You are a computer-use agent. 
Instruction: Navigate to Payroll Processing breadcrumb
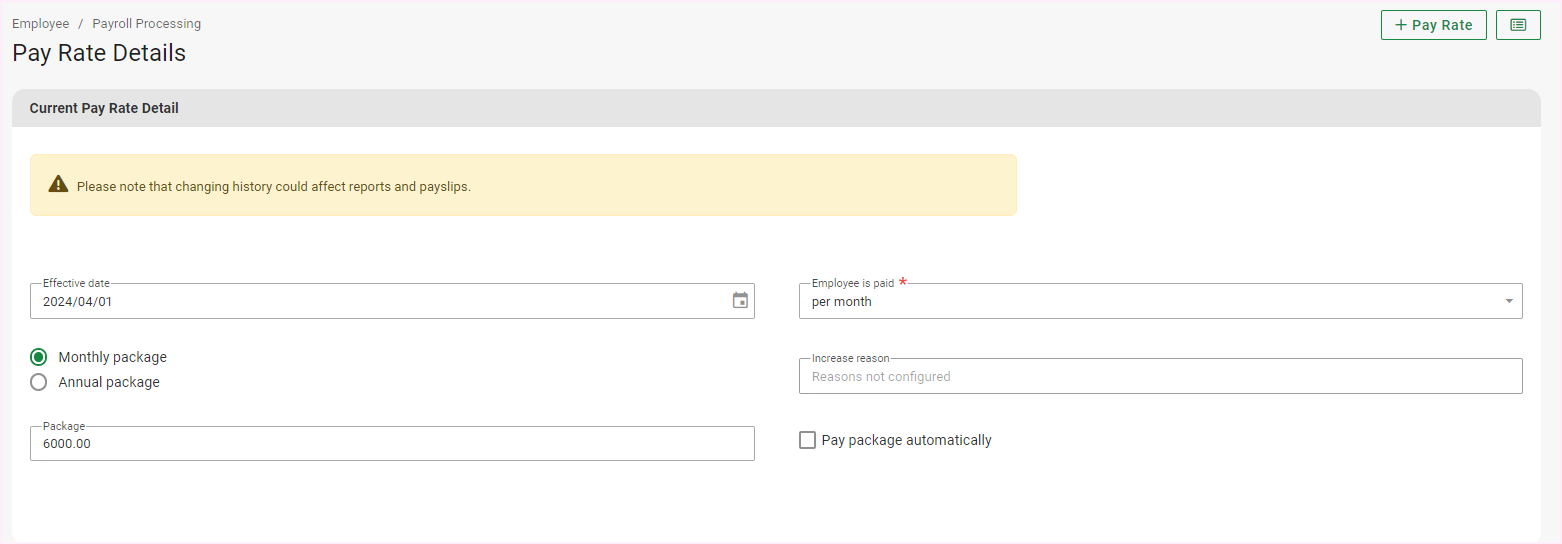(x=146, y=23)
